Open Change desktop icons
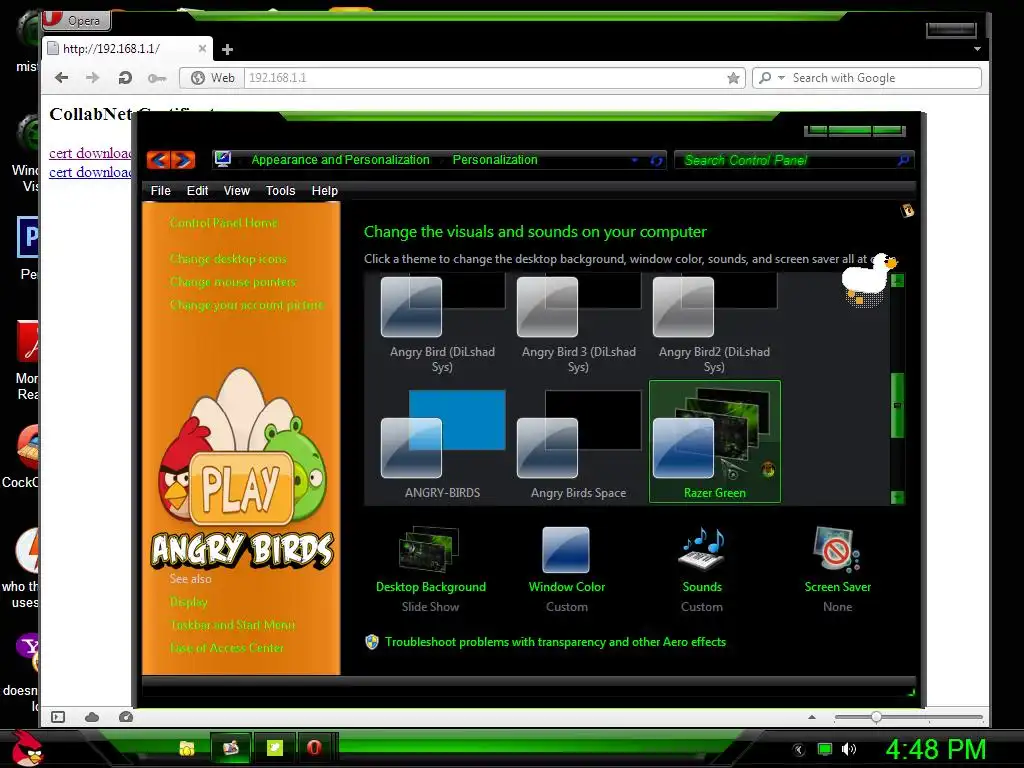This screenshot has width=1024, height=768. (x=228, y=259)
